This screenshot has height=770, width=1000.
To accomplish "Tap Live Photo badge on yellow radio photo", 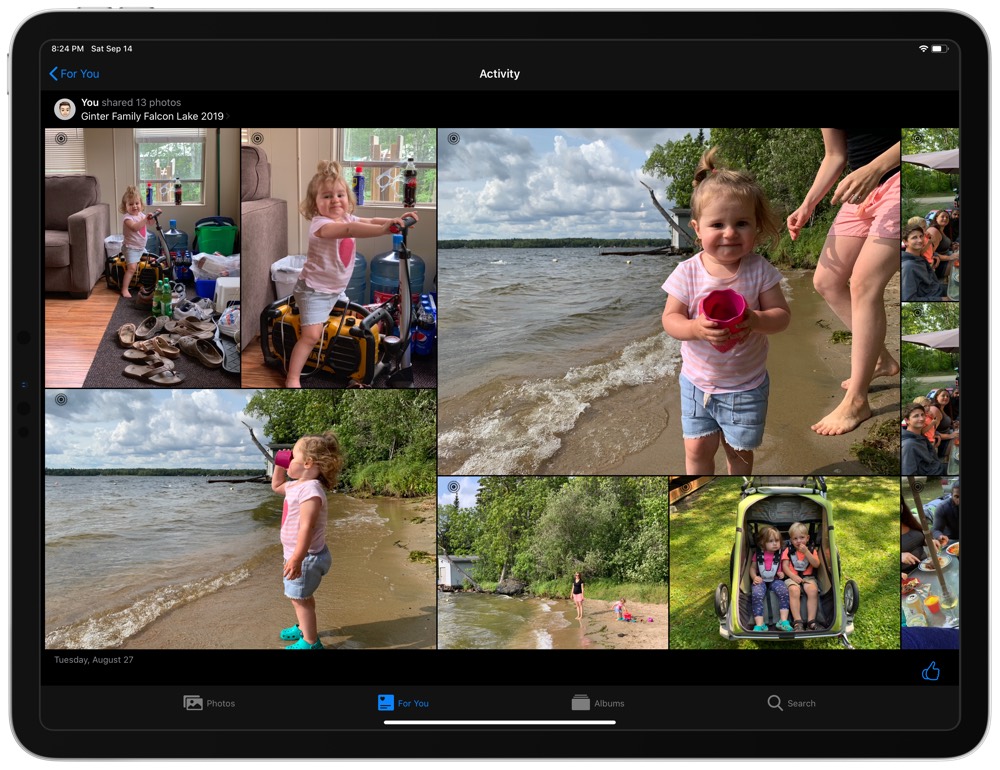I will (x=257, y=138).
